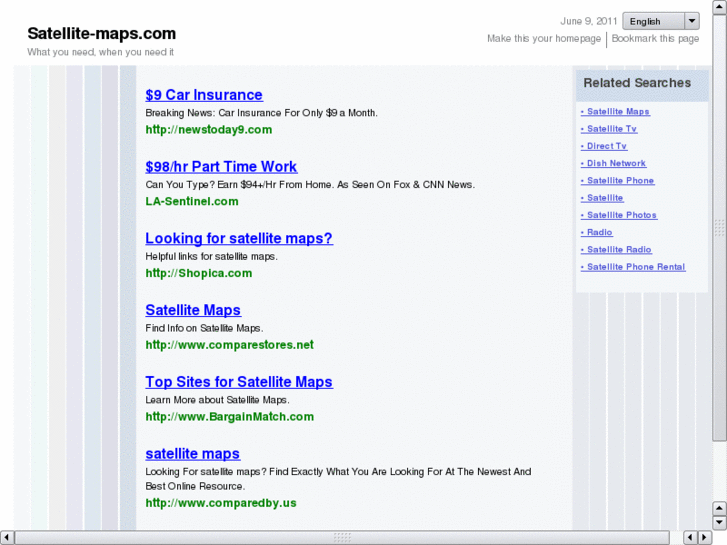
Task: Click the vertical scrollbar thumb
Action: (x=719, y=228)
